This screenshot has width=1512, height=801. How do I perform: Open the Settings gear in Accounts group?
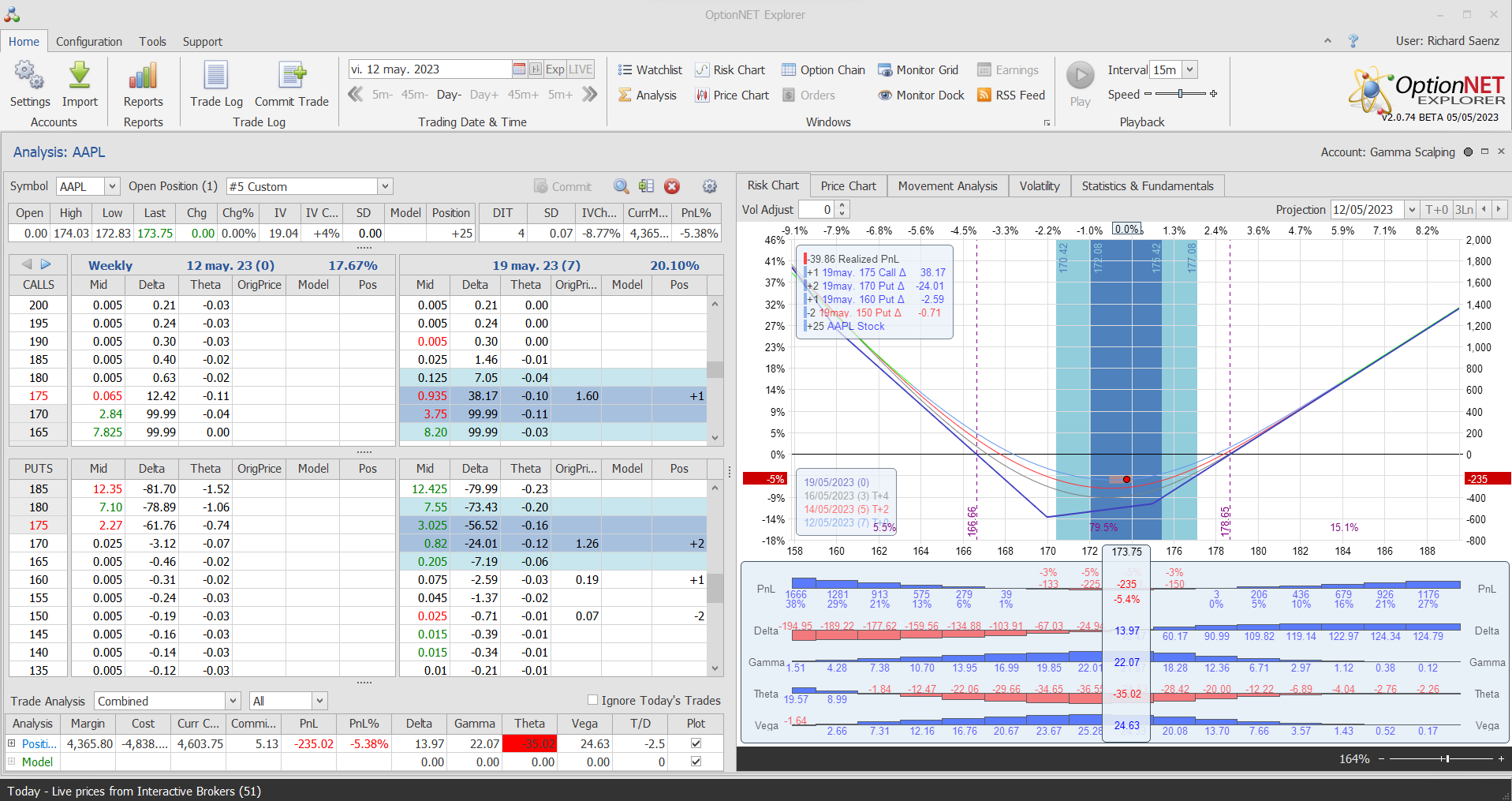point(29,84)
